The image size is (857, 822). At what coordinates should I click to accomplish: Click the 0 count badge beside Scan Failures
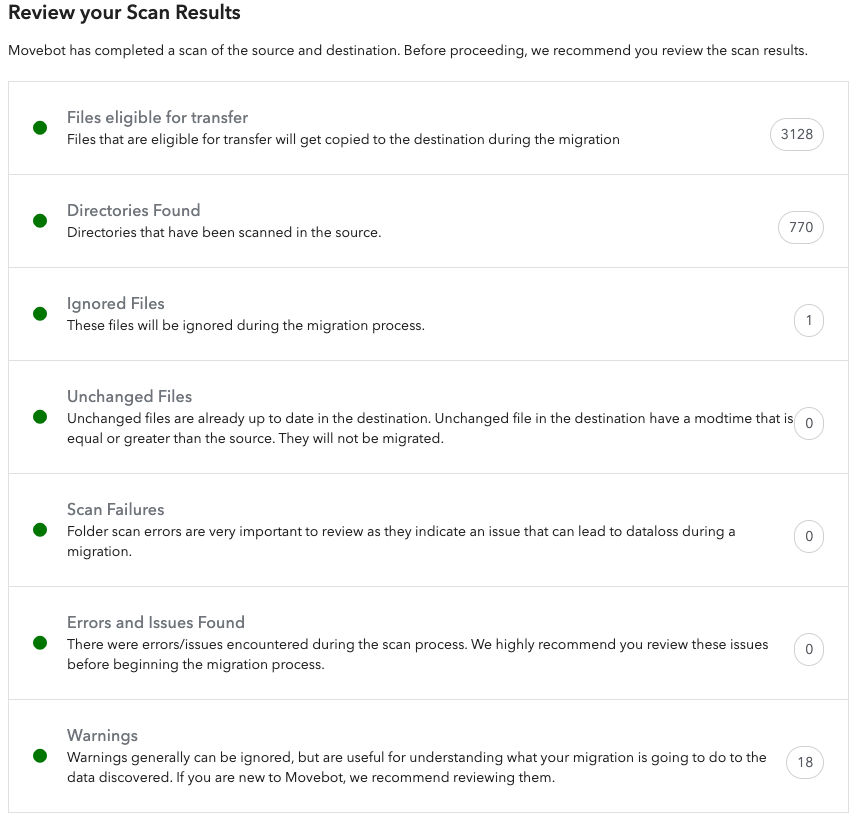coord(808,536)
